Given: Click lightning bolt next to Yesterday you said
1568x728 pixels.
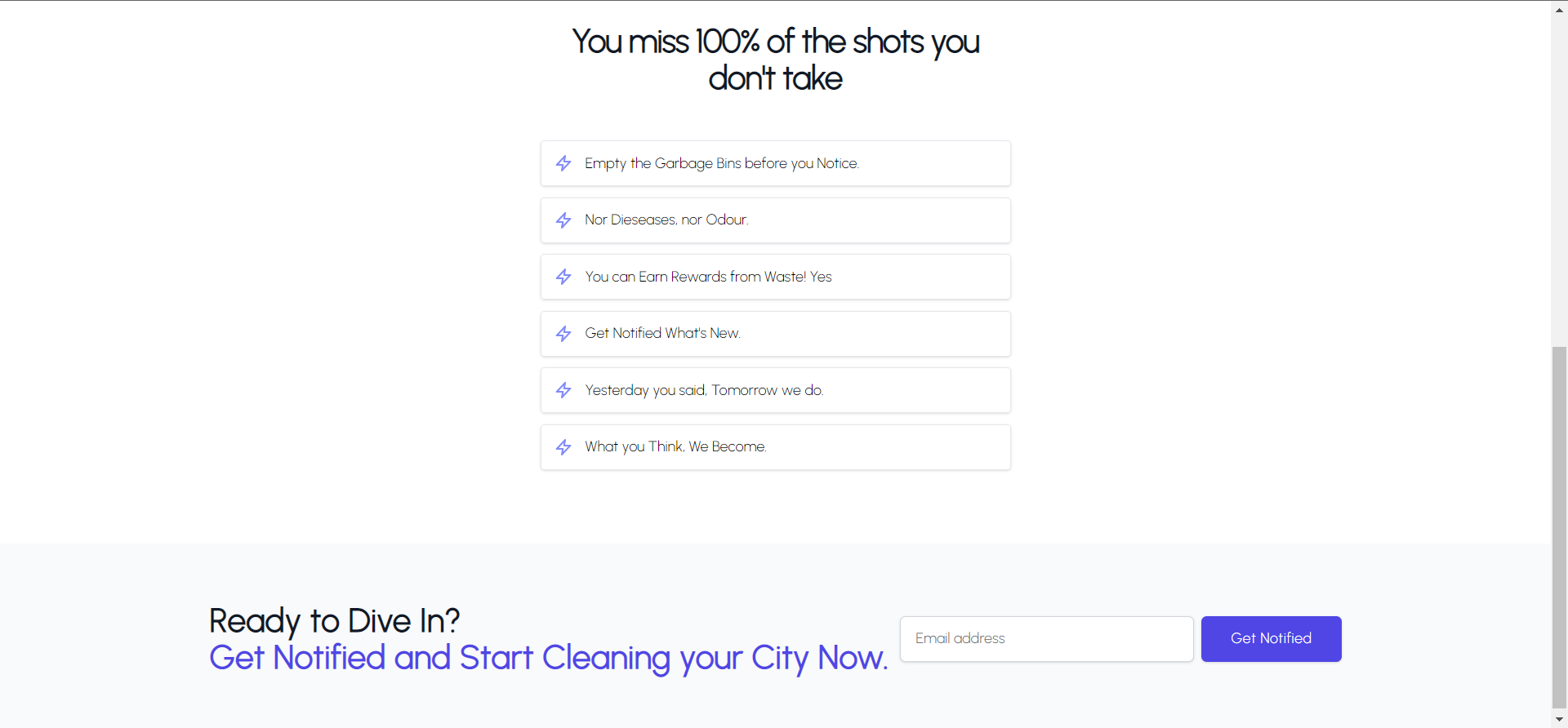Looking at the screenshot, I should [x=563, y=390].
